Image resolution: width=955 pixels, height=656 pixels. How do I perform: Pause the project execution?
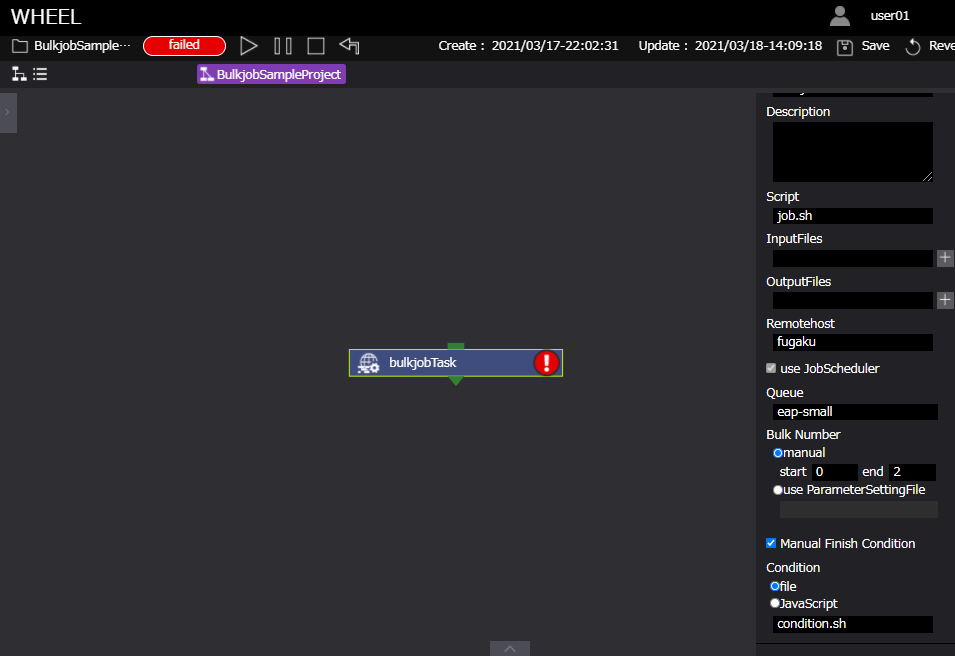pos(283,46)
